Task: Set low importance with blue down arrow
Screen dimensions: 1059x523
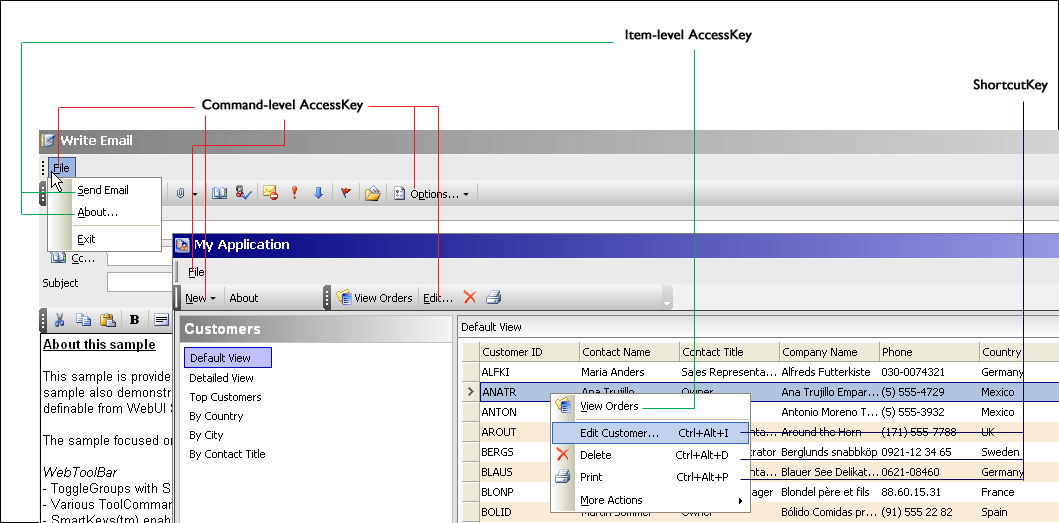Action: [319, 193]
